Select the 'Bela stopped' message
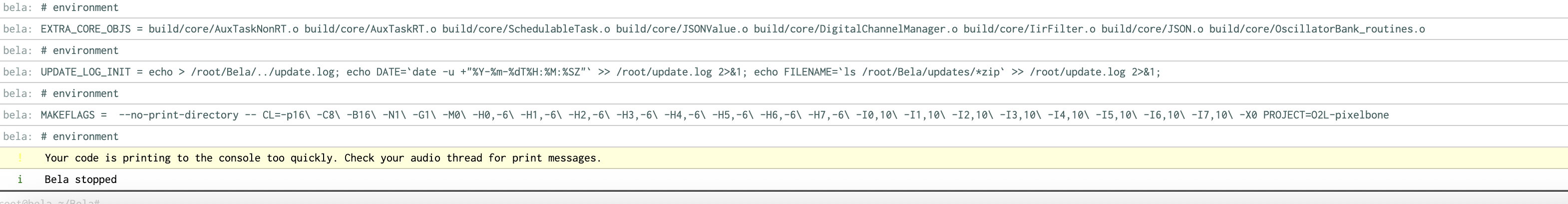Viewport: 1568px width, 204px height. (80, 179)
